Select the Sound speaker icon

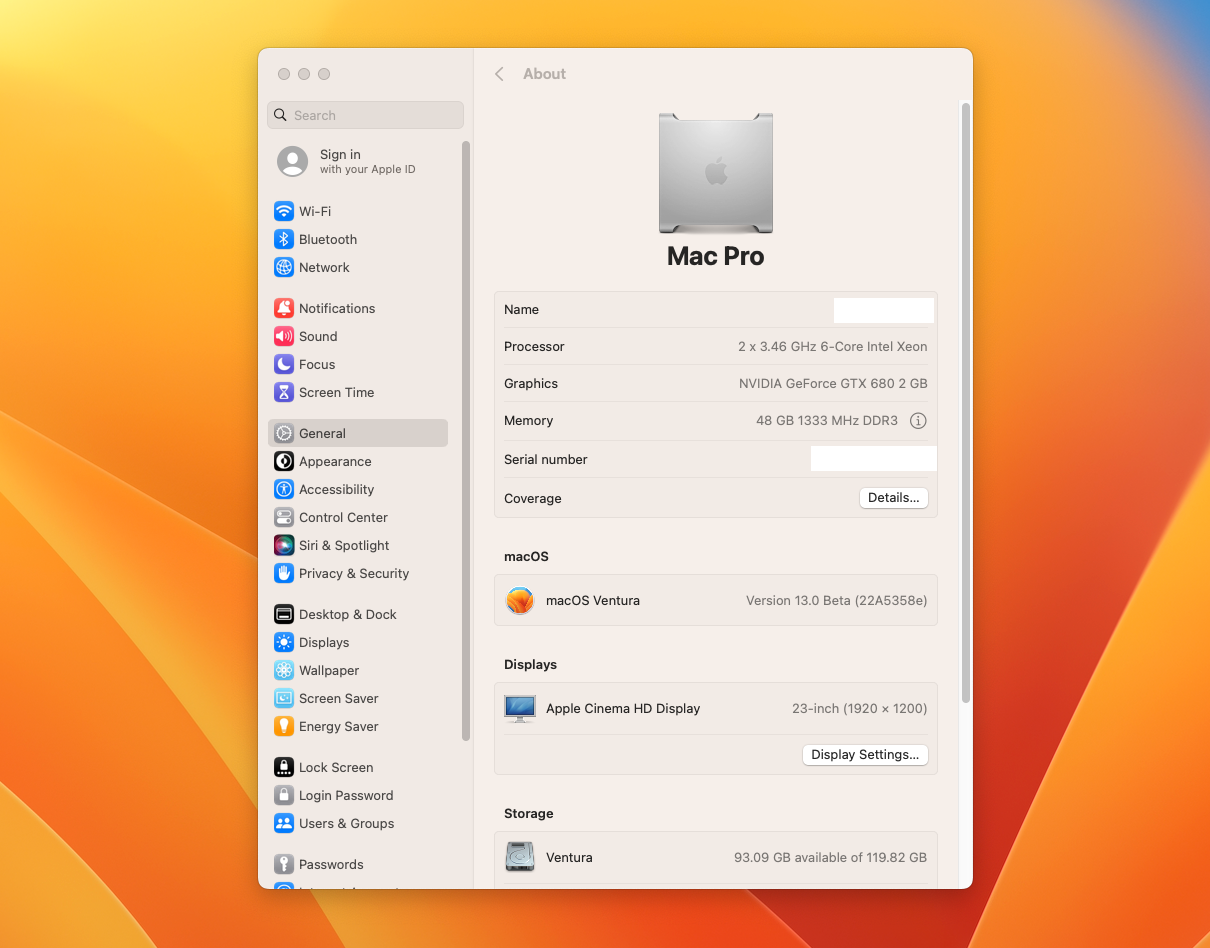point(284,336)
